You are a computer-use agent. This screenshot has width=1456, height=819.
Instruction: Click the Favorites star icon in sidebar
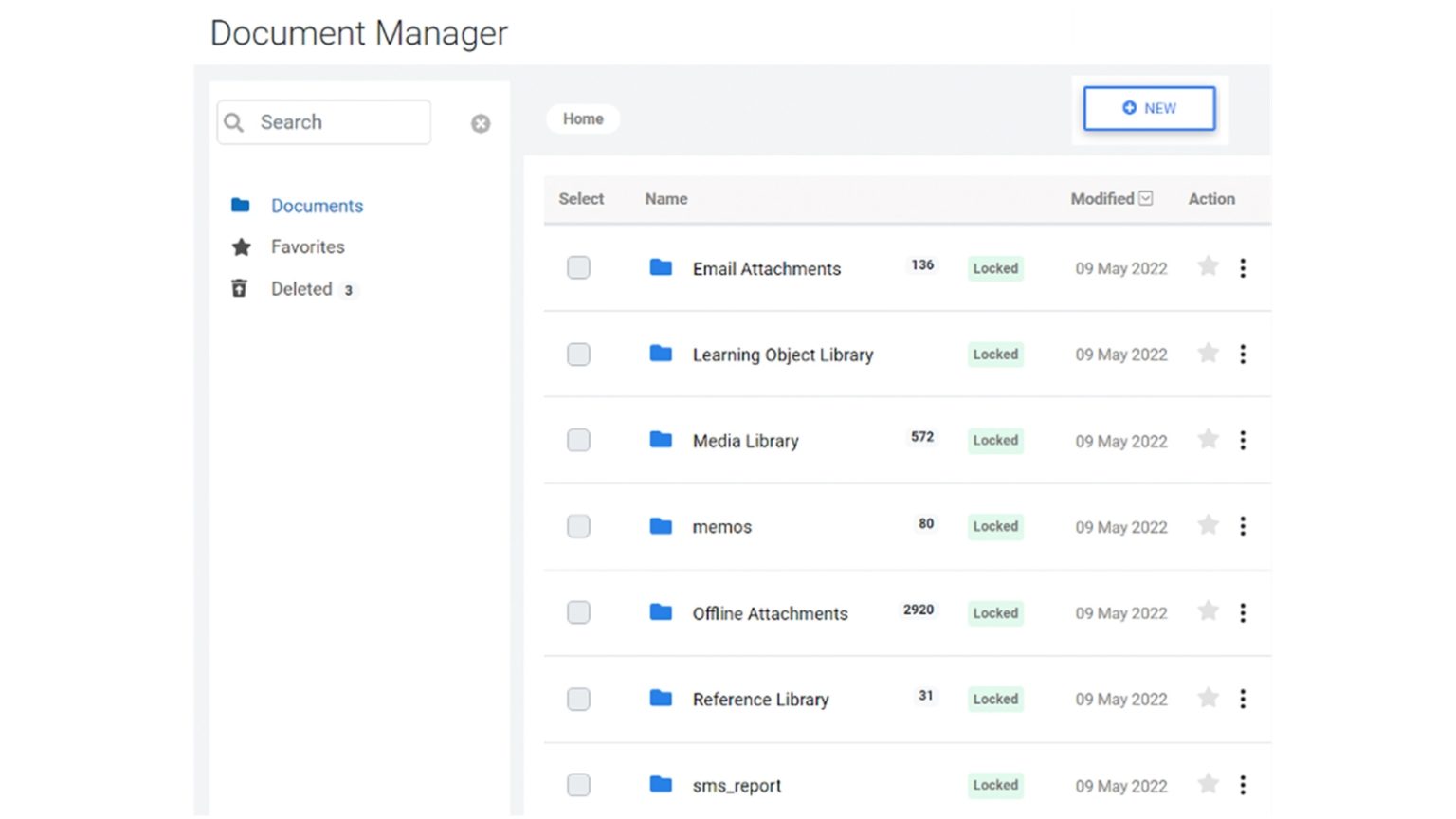[240, 246]
